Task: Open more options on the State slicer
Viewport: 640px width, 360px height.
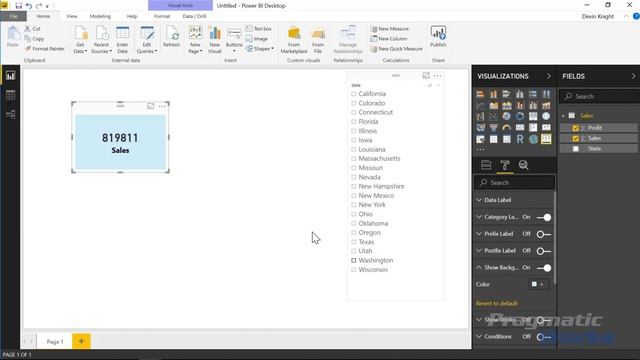Action: [x=438, y=76]
